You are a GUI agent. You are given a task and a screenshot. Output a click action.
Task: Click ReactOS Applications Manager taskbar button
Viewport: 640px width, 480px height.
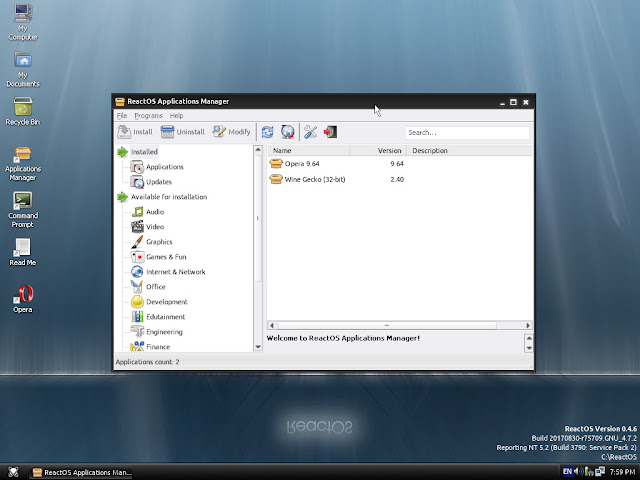[82, 472]
